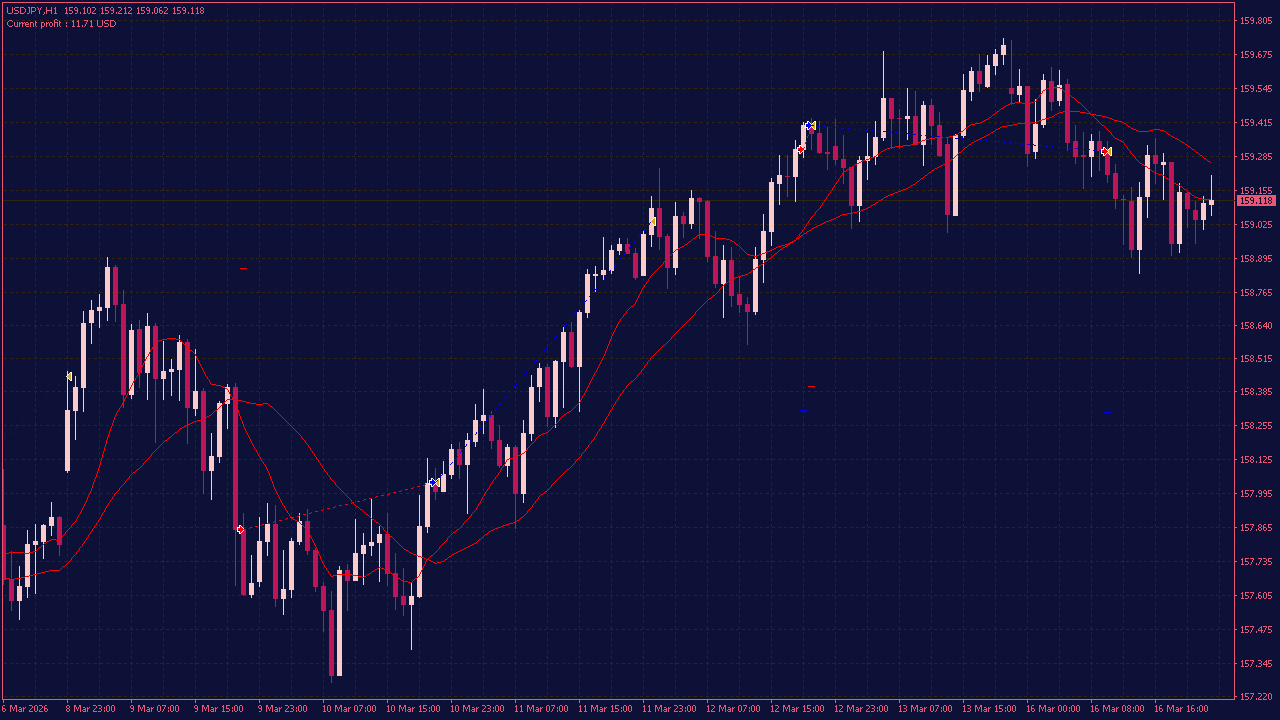Viewport: 1280px width, 720px height.
Task: Pick the 158.385 price level label
Action: click(1256, 392)
